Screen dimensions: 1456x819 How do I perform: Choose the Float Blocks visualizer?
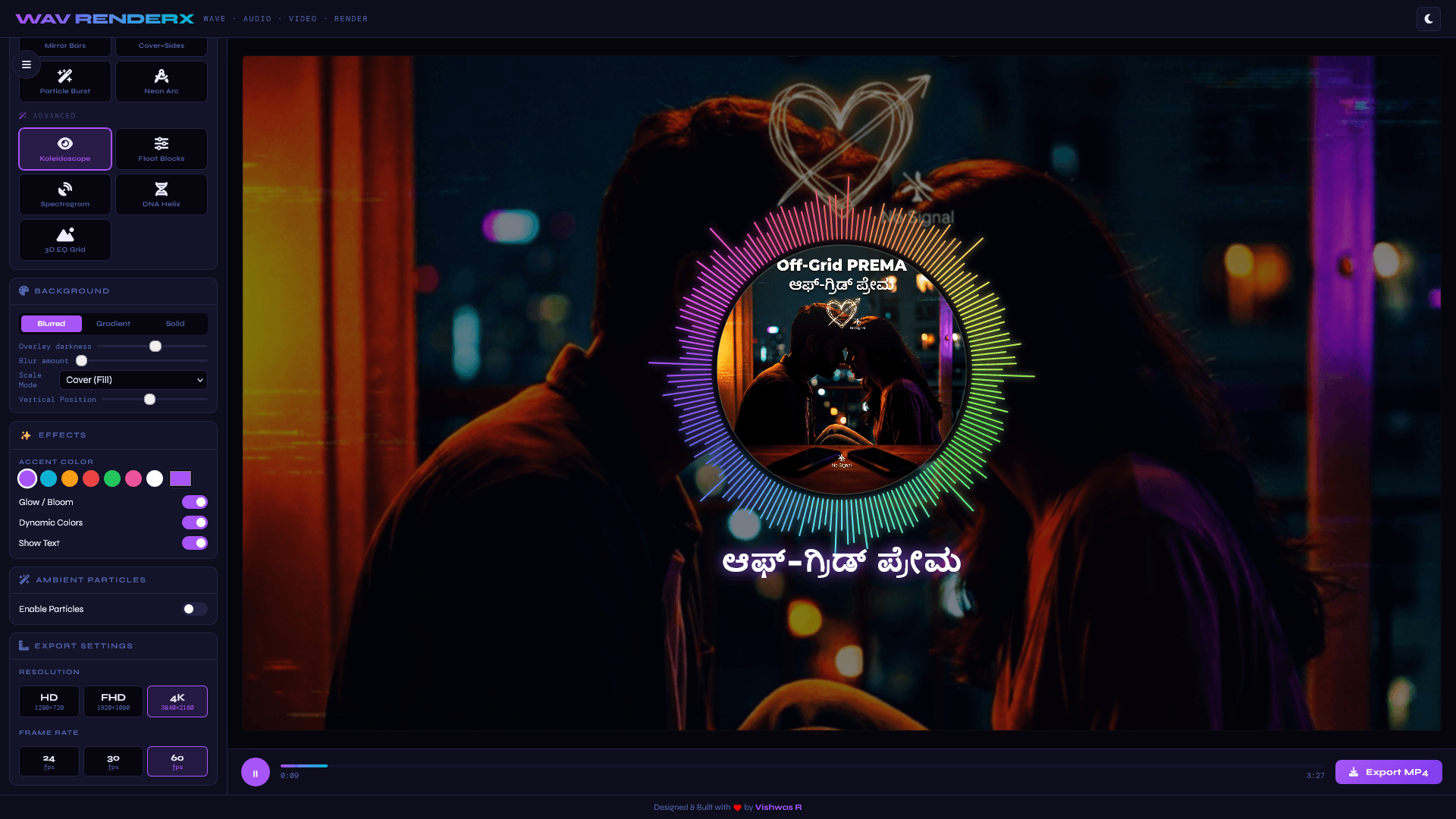(x=161, y=149)
